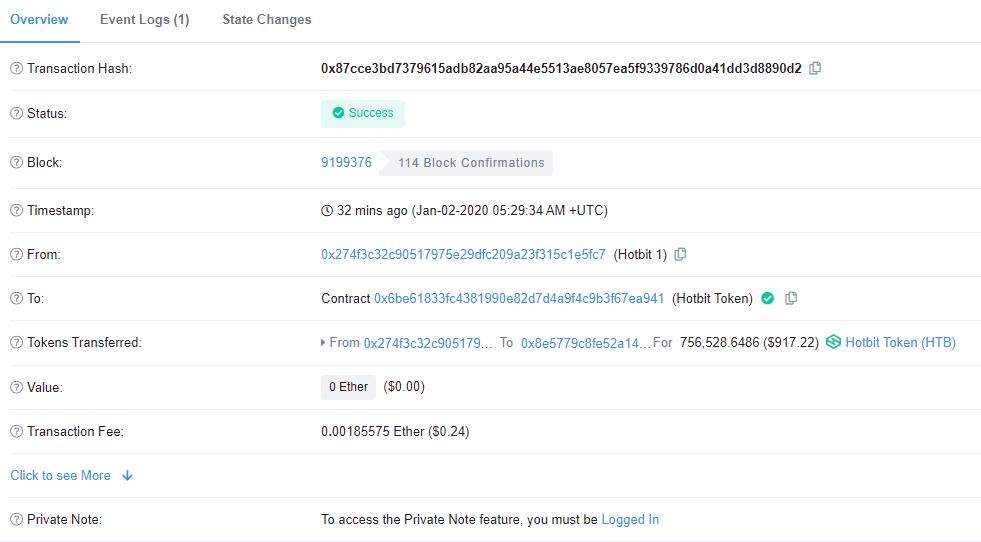The width and height of the screenshot is (981, 542).
Task: Copy the Hotbit Token contract address
Action: (x=791, y=299)
